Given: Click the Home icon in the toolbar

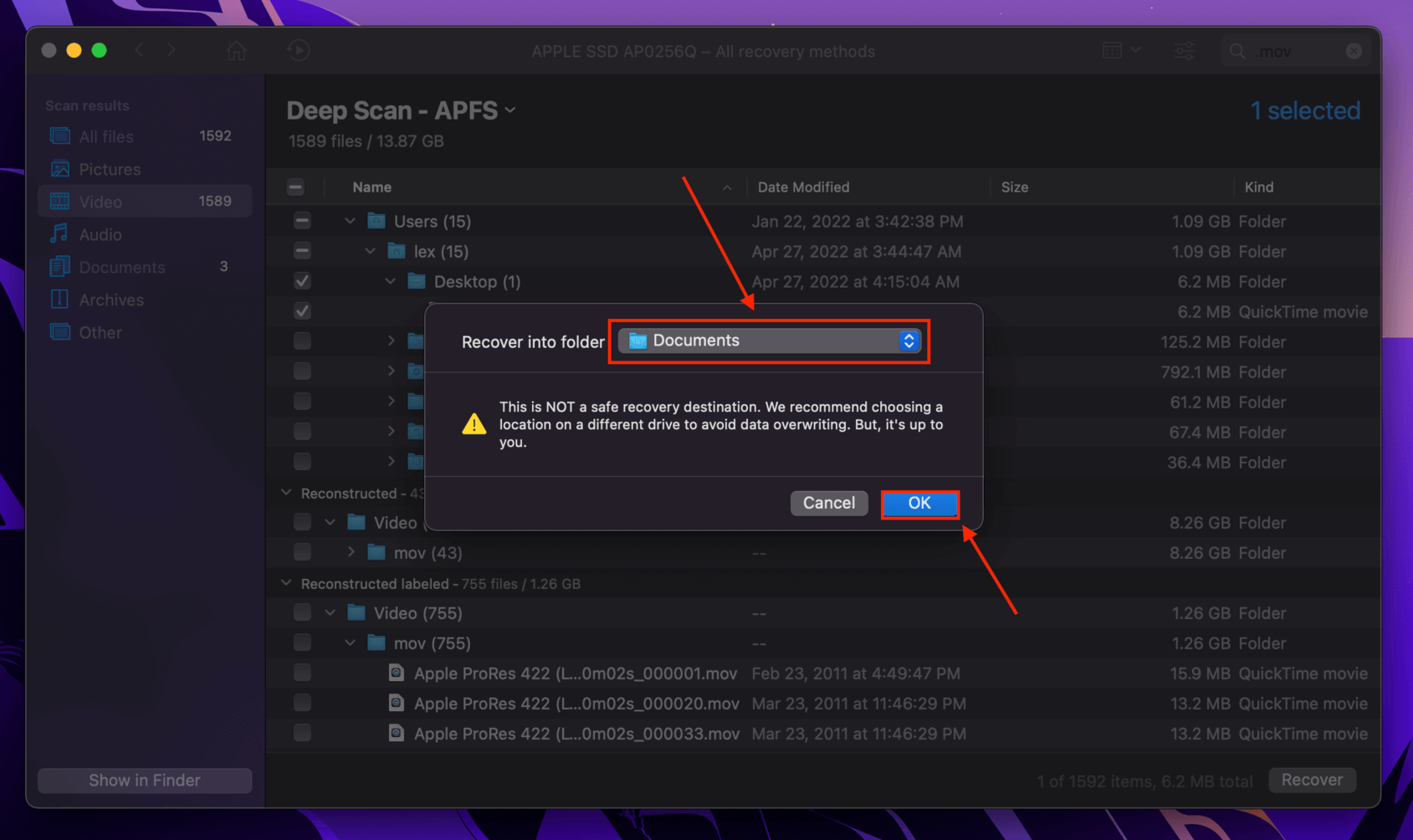Looking at the screenshot, I should [236, 50].
